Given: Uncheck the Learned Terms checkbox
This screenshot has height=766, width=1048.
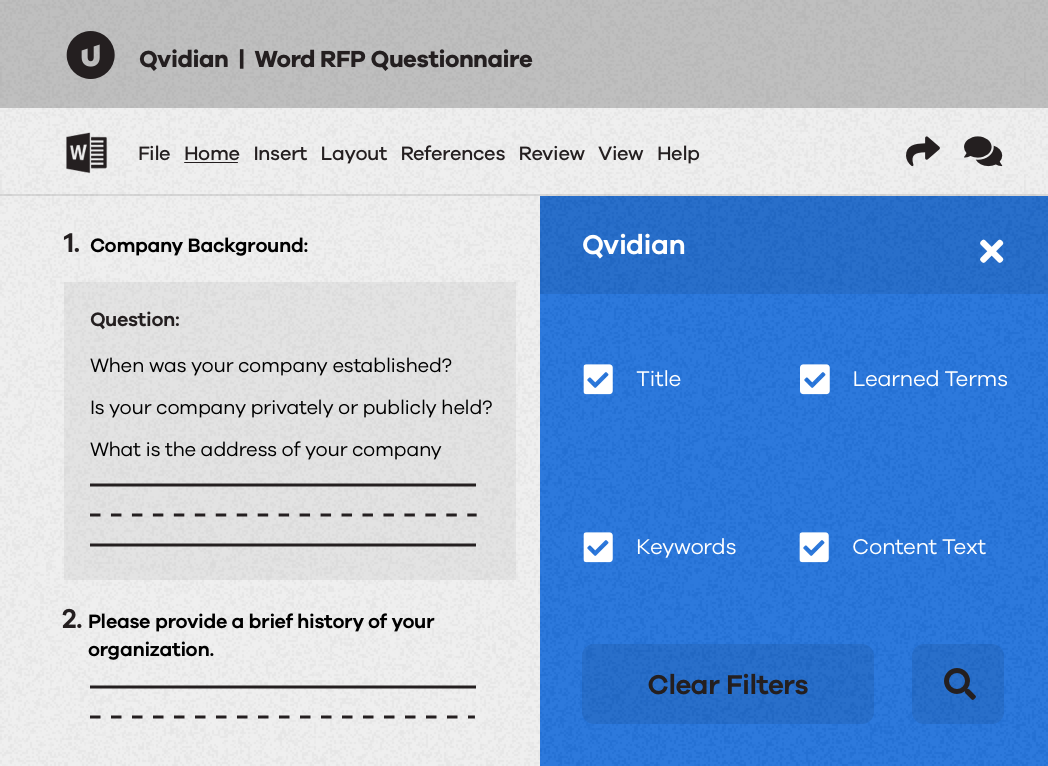Looking at the screenshot, I should (x=815, y=379).
